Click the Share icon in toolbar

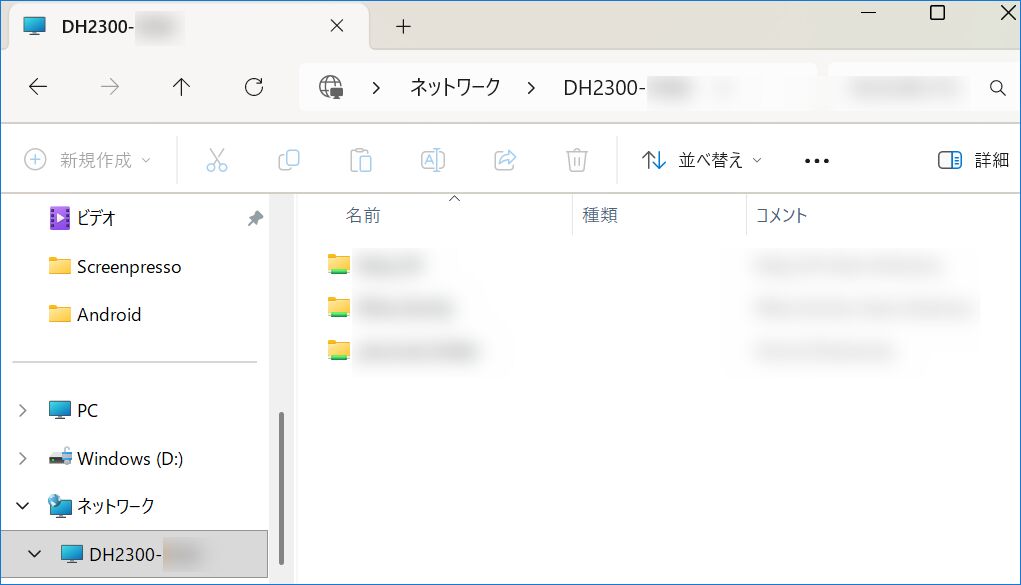[505, 160]
